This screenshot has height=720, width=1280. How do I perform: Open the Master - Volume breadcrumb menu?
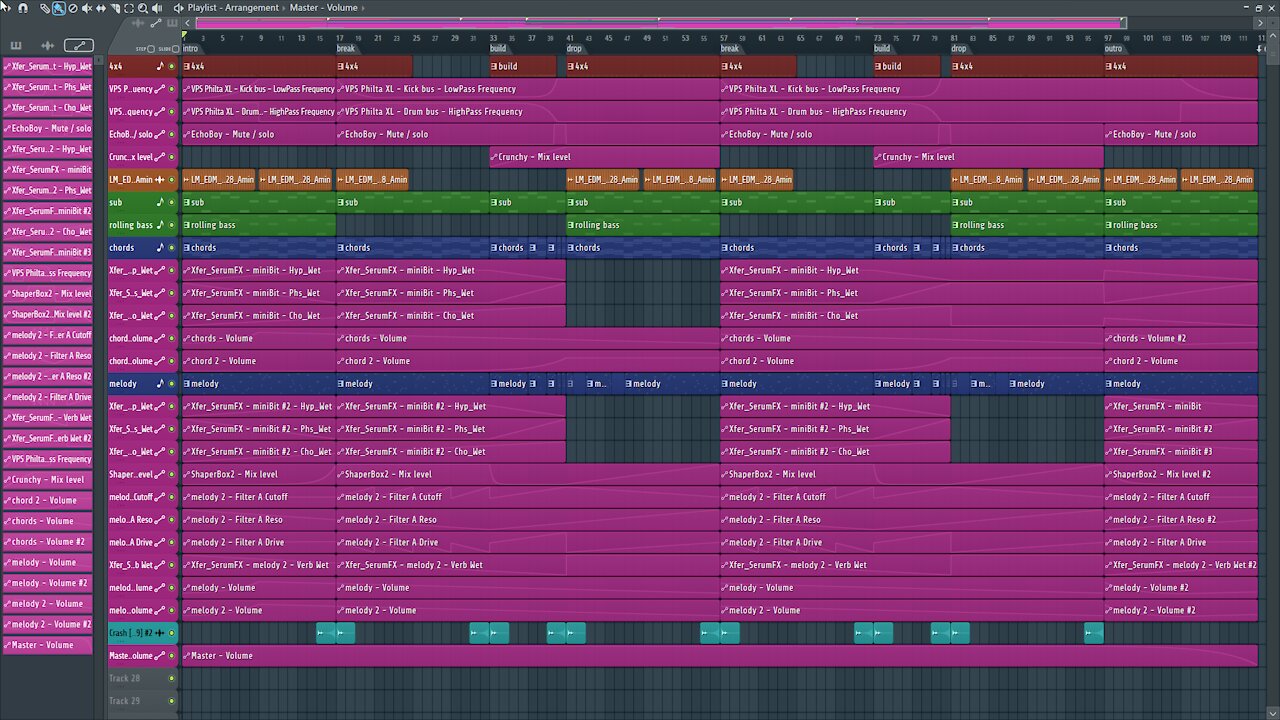(323, 8)
